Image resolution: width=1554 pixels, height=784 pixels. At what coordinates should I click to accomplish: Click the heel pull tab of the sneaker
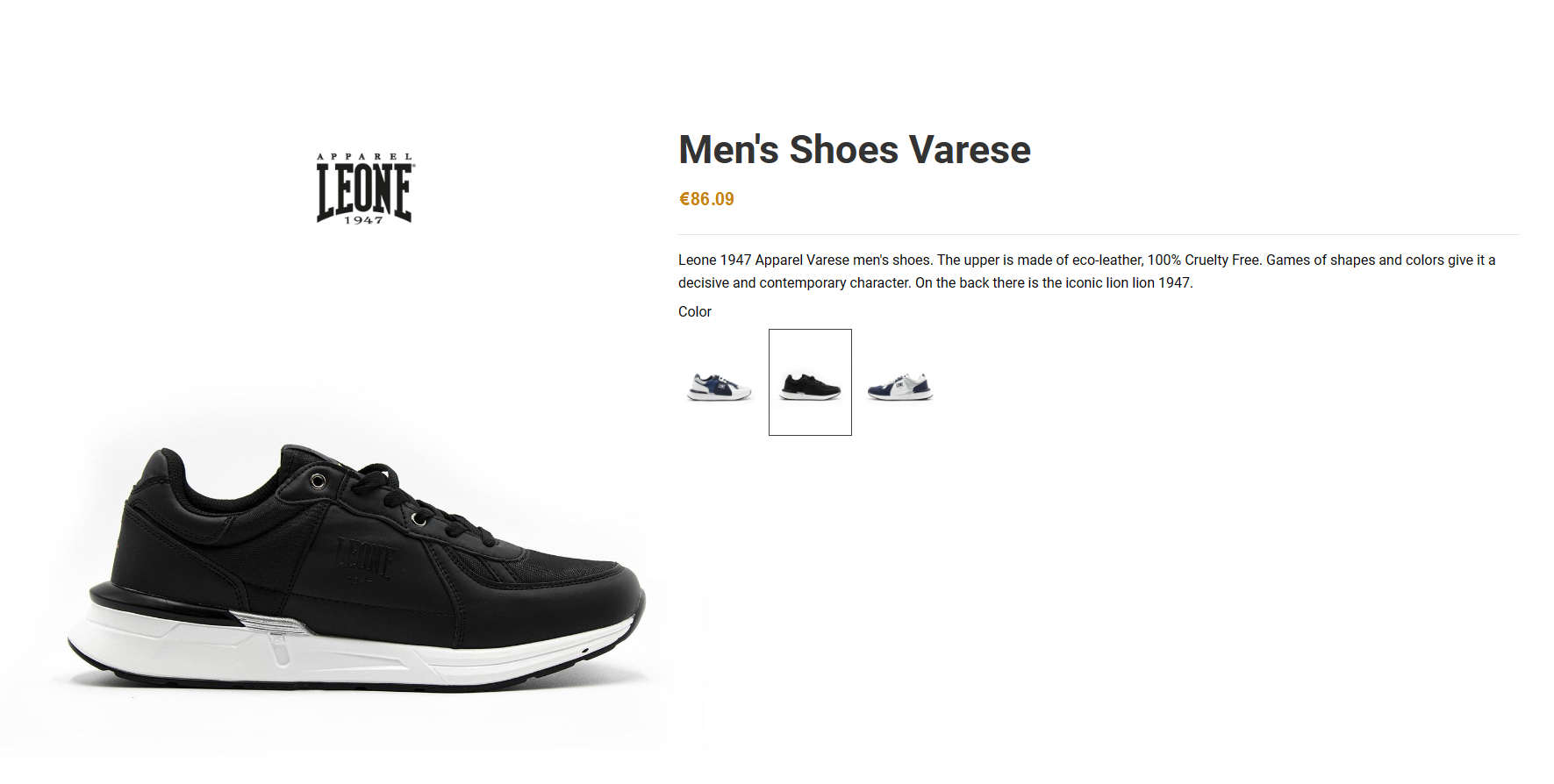click(159, 465)
